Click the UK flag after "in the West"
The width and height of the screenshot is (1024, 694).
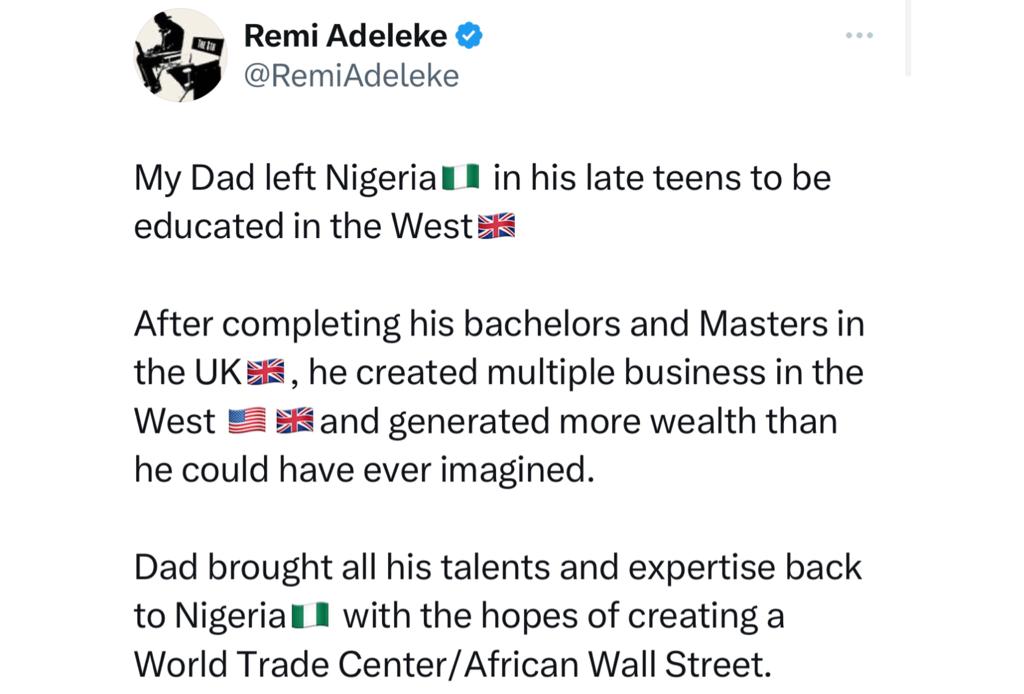(496, 227)
